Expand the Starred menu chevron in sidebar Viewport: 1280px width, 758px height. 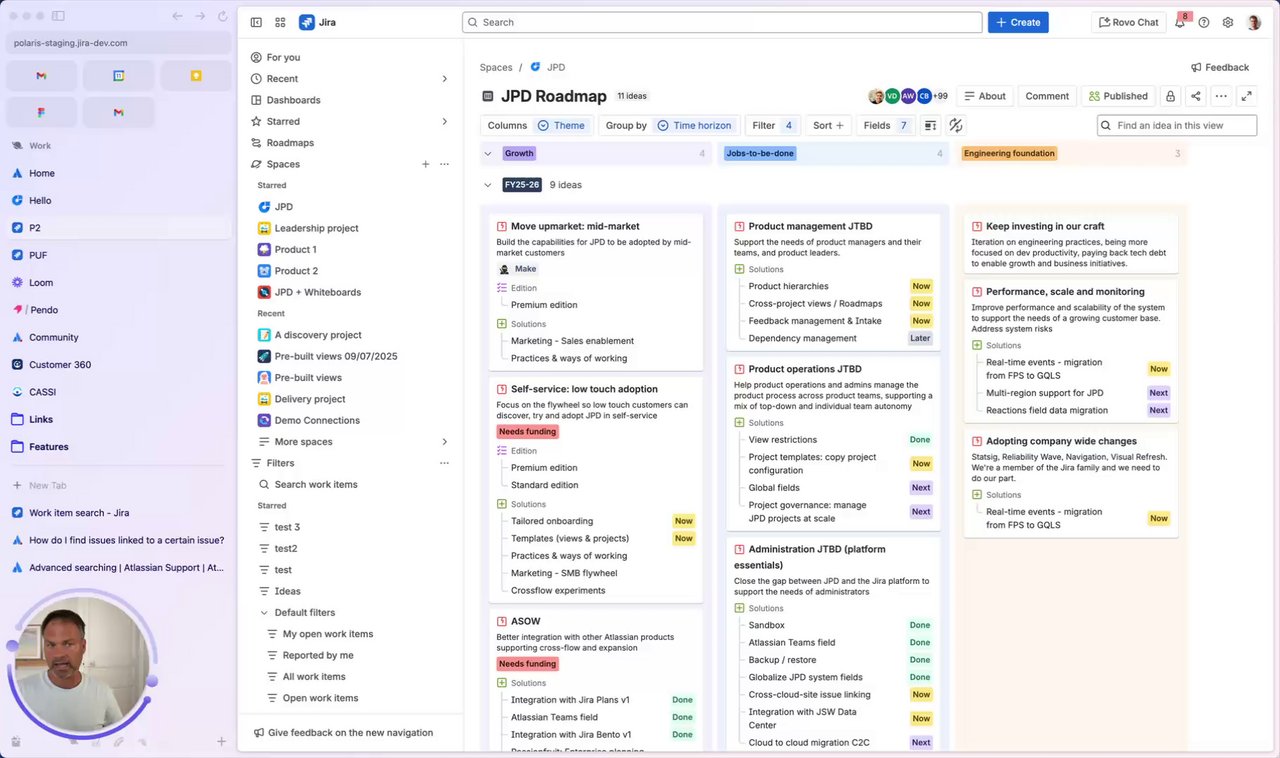click(444, 121)
